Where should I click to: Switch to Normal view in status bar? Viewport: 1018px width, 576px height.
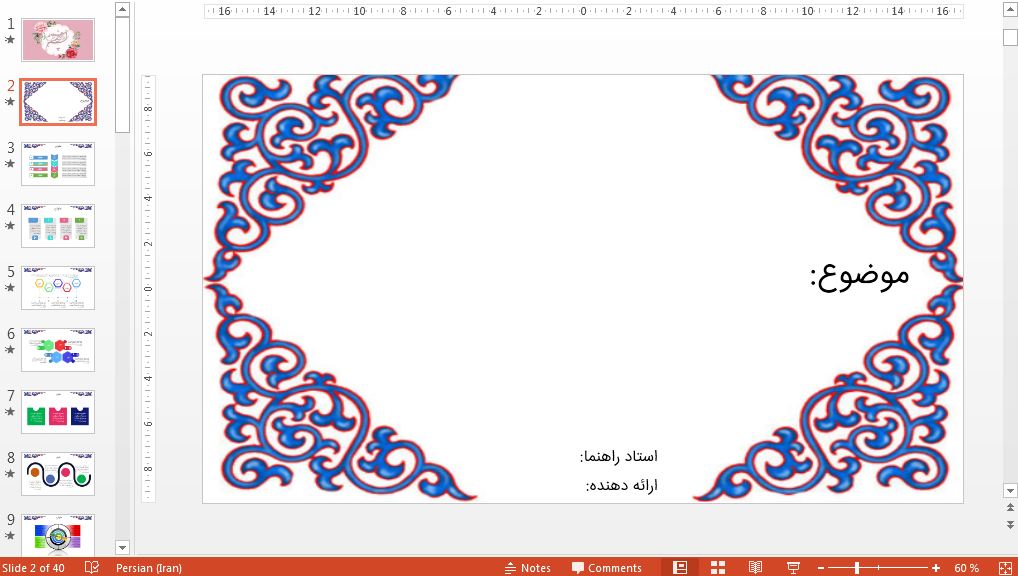tap(680, 567)
